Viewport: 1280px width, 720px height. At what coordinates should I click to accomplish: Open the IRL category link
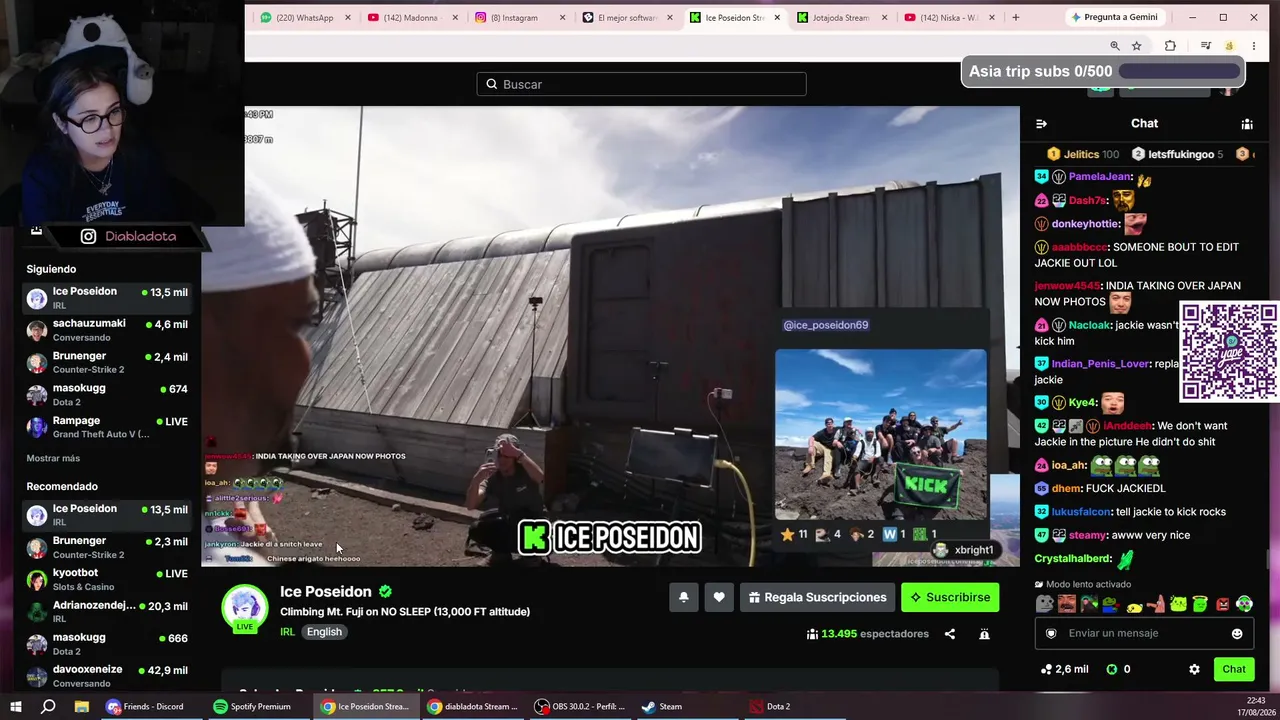(287, 632)
